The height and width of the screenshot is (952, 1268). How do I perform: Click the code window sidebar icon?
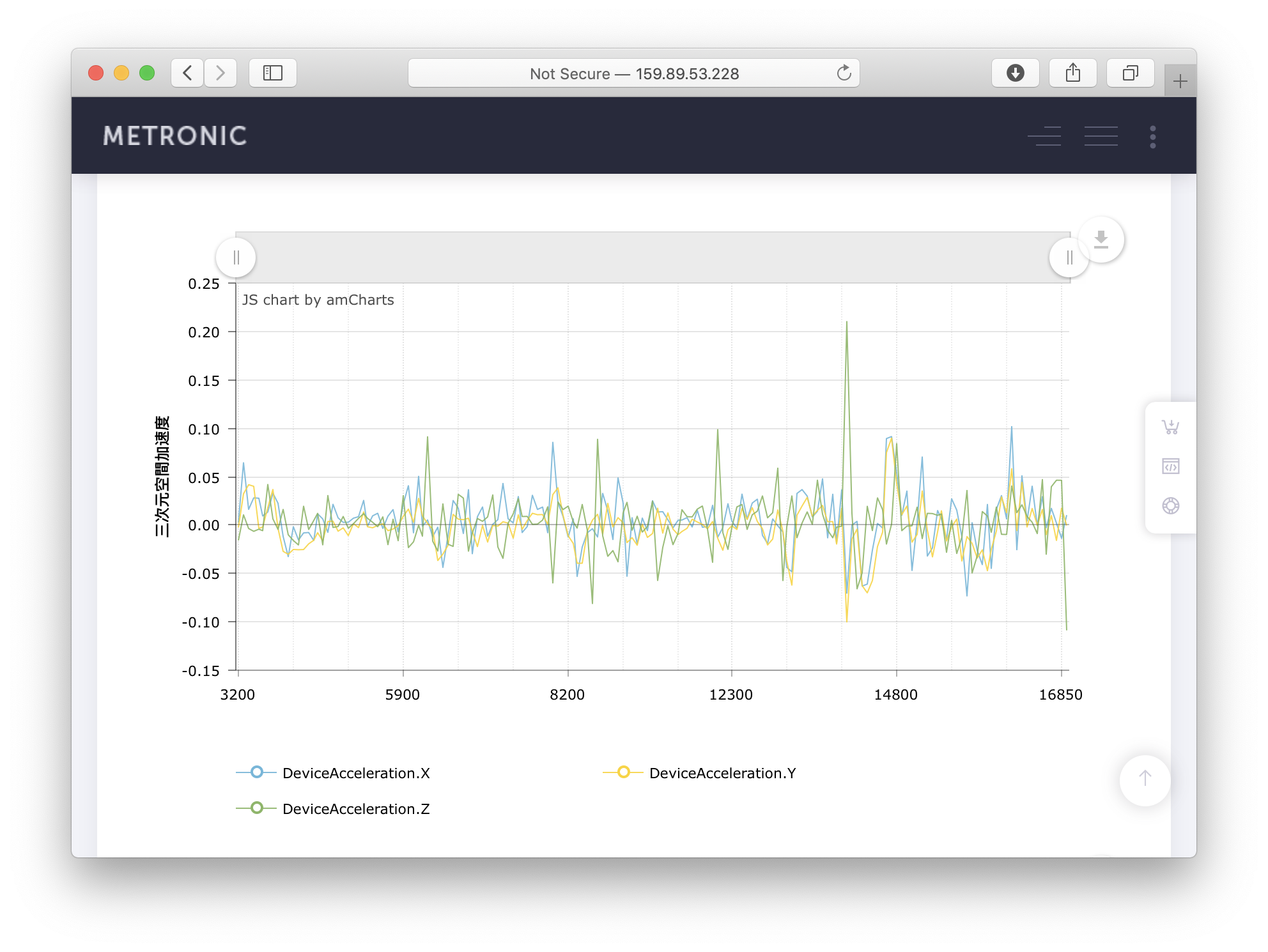(x=1170, y=466)
